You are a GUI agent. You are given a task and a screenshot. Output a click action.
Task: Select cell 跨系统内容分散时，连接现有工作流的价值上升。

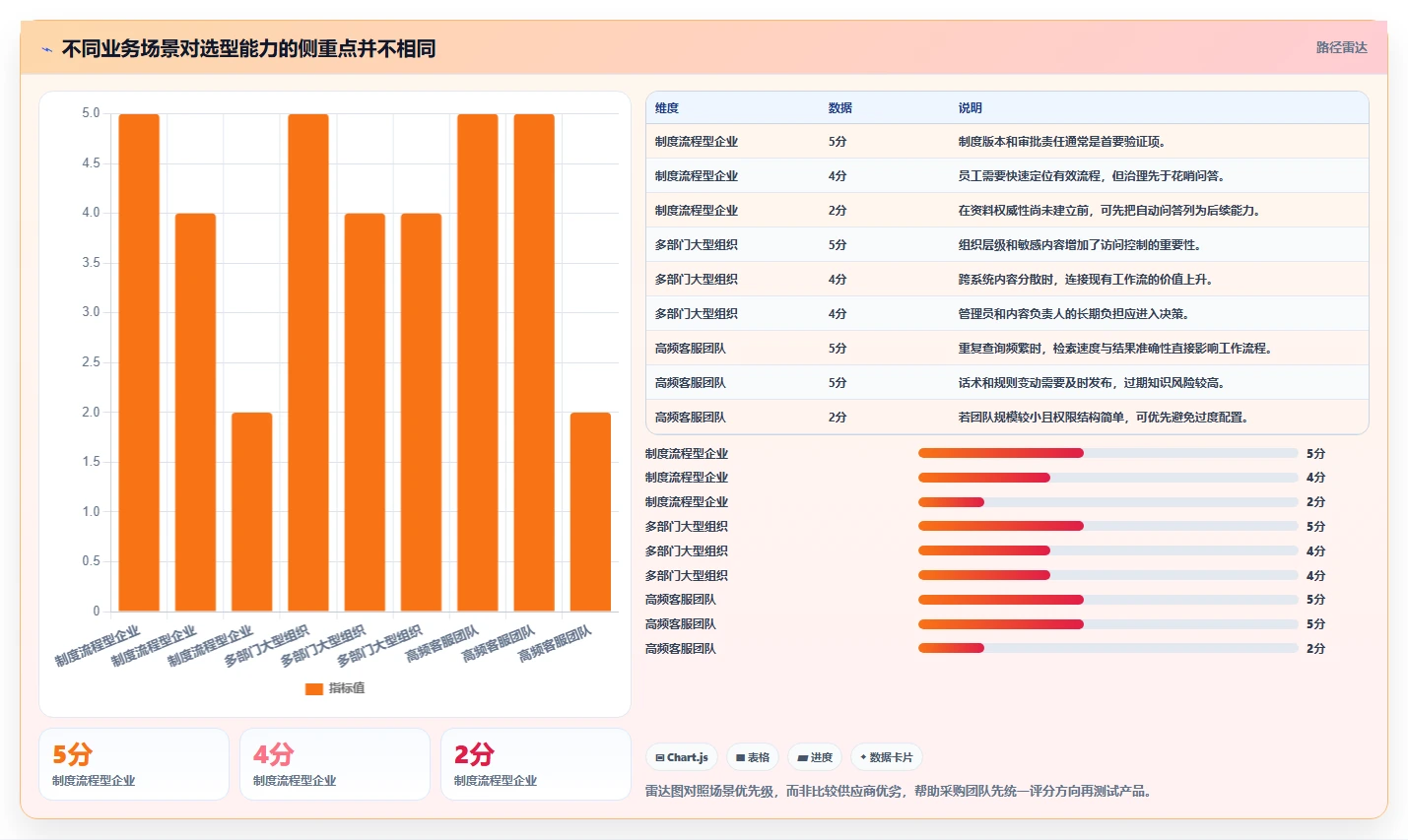(1086, 280)
